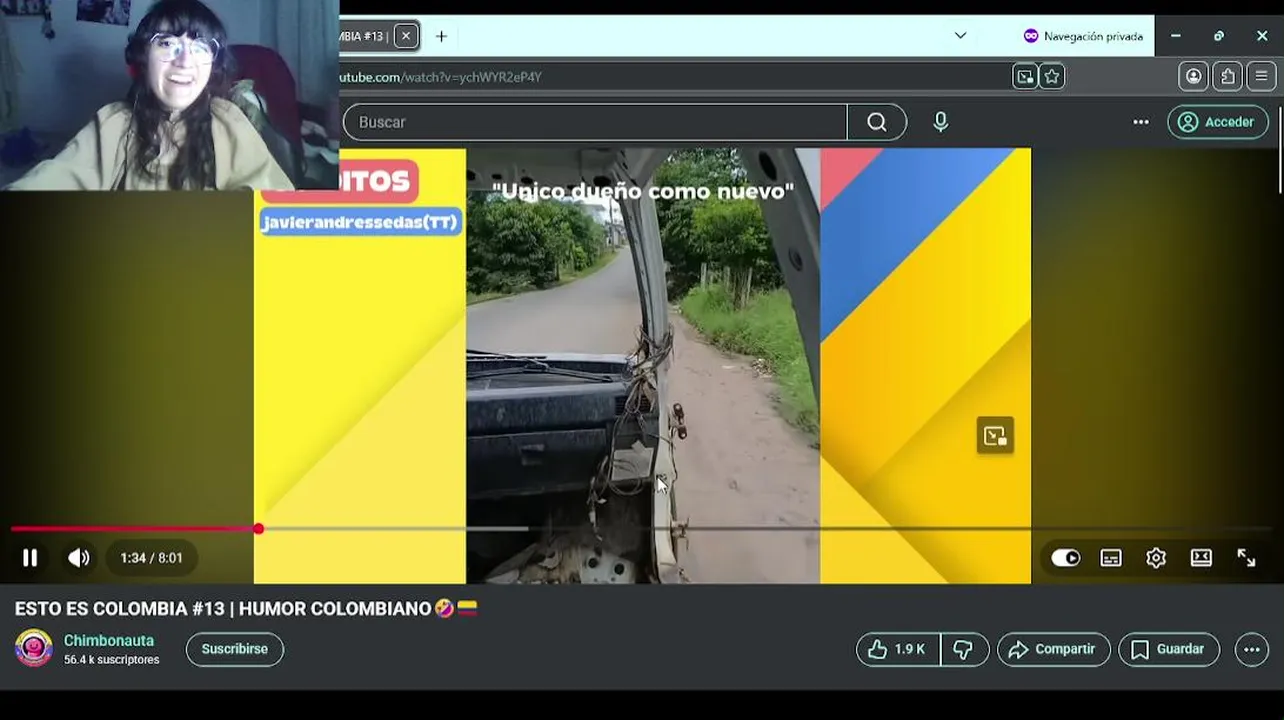1284x720 pixels.
Task: Enter fullscreen mode
Action: click(x=1246, y=558)
